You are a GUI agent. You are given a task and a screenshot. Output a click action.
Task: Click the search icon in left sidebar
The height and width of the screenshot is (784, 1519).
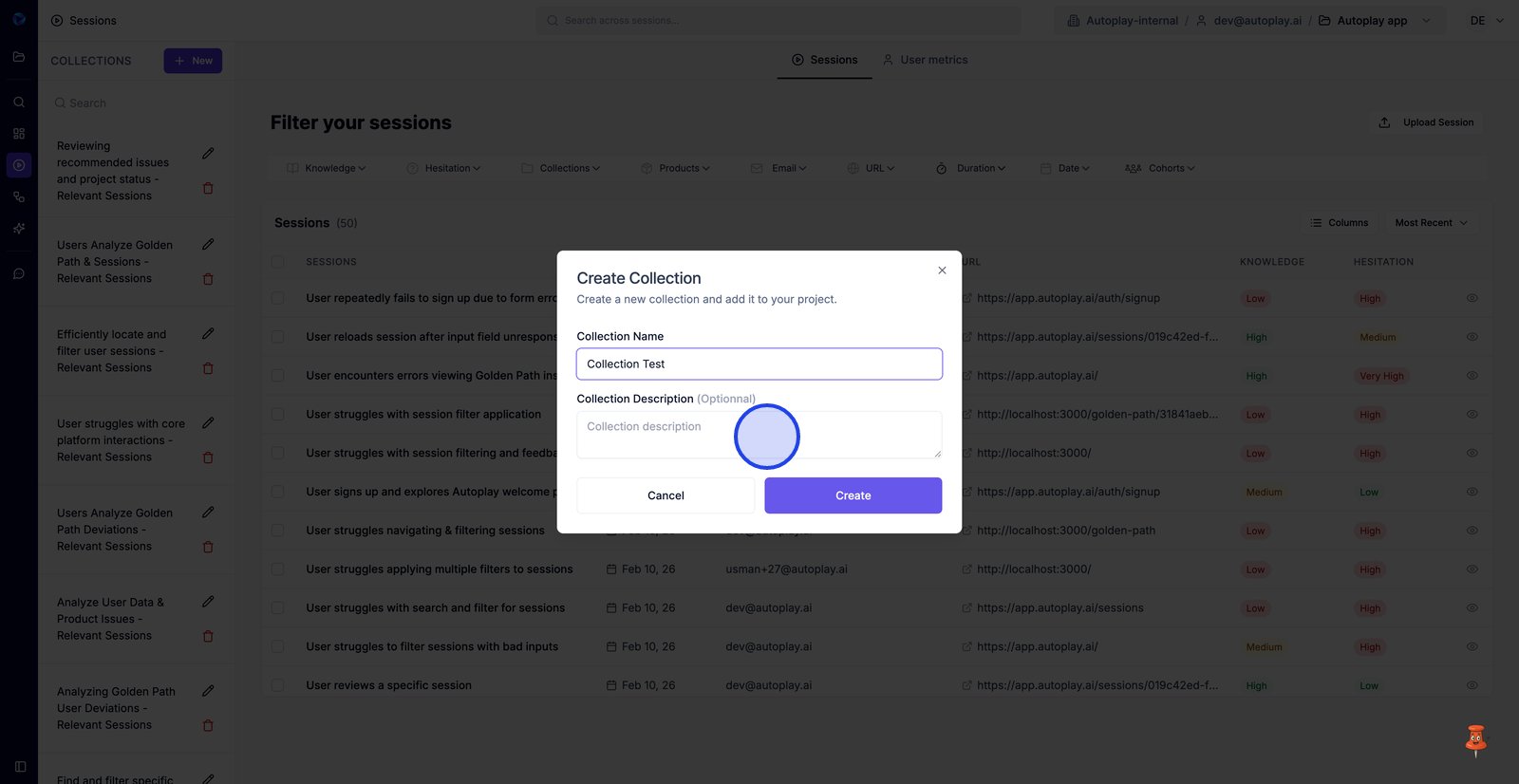tap(19, 103)
